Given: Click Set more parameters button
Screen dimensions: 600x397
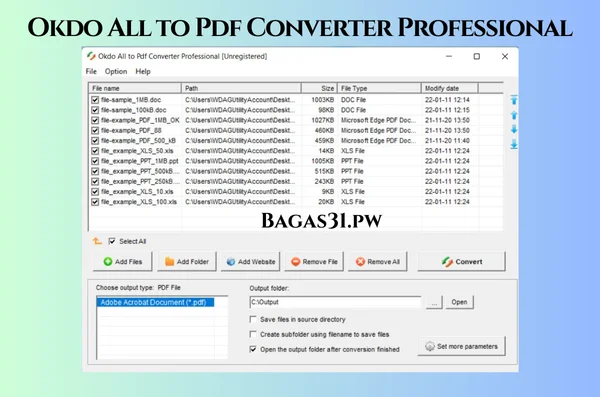Looking at the screenshot, I should click(x=461, y=346).
